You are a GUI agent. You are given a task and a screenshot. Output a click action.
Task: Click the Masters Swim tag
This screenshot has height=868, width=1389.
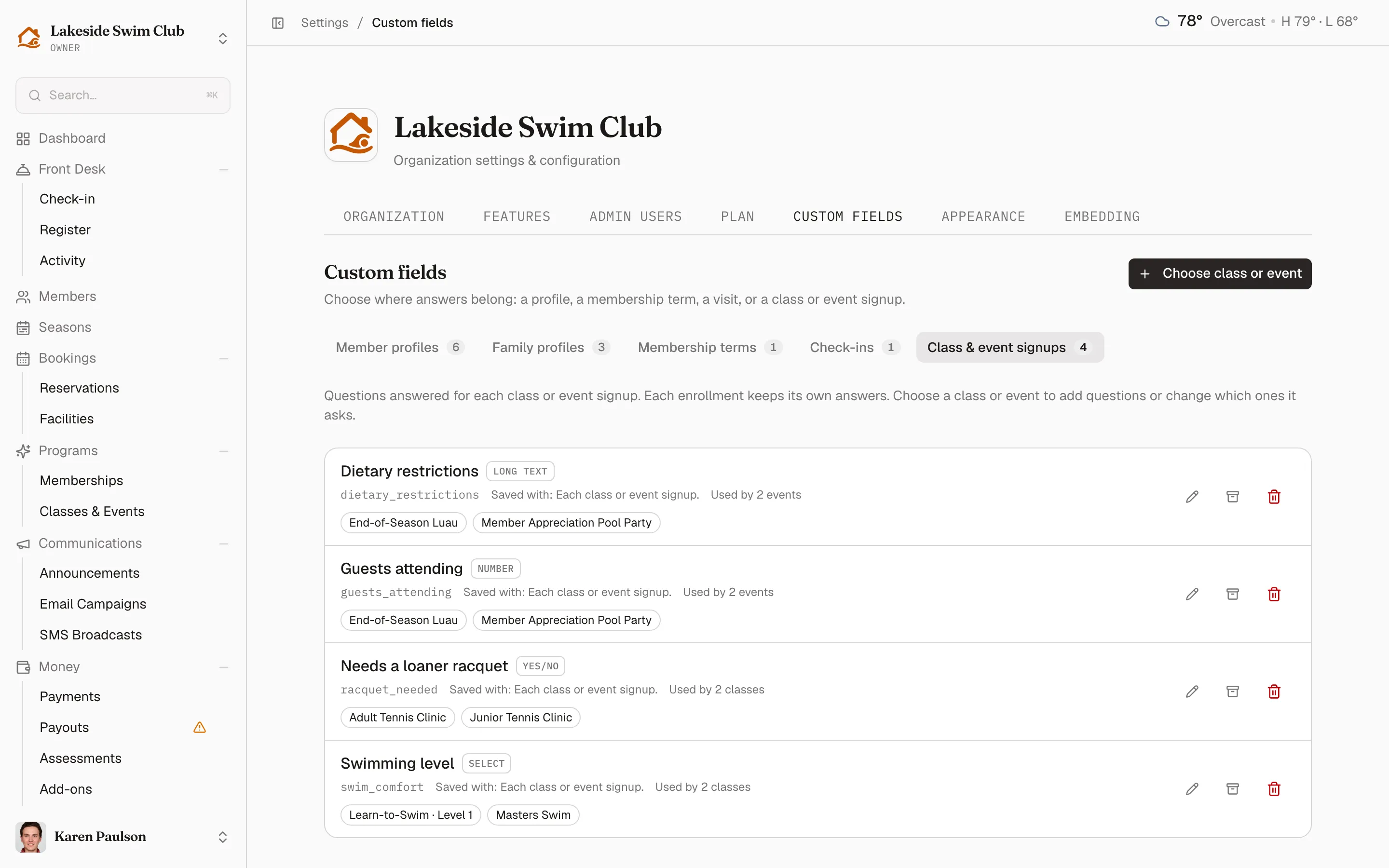tap(532, 814)
